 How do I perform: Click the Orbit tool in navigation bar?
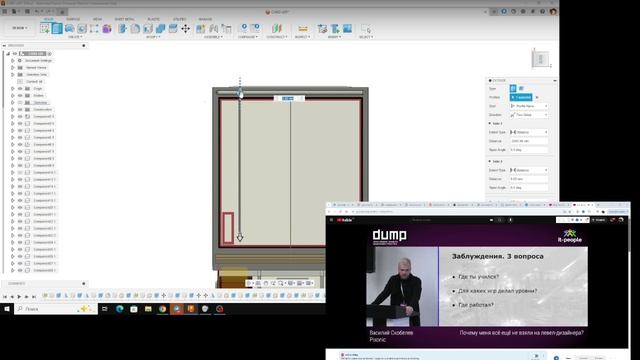pyautogui.click(x=249, y=283)
